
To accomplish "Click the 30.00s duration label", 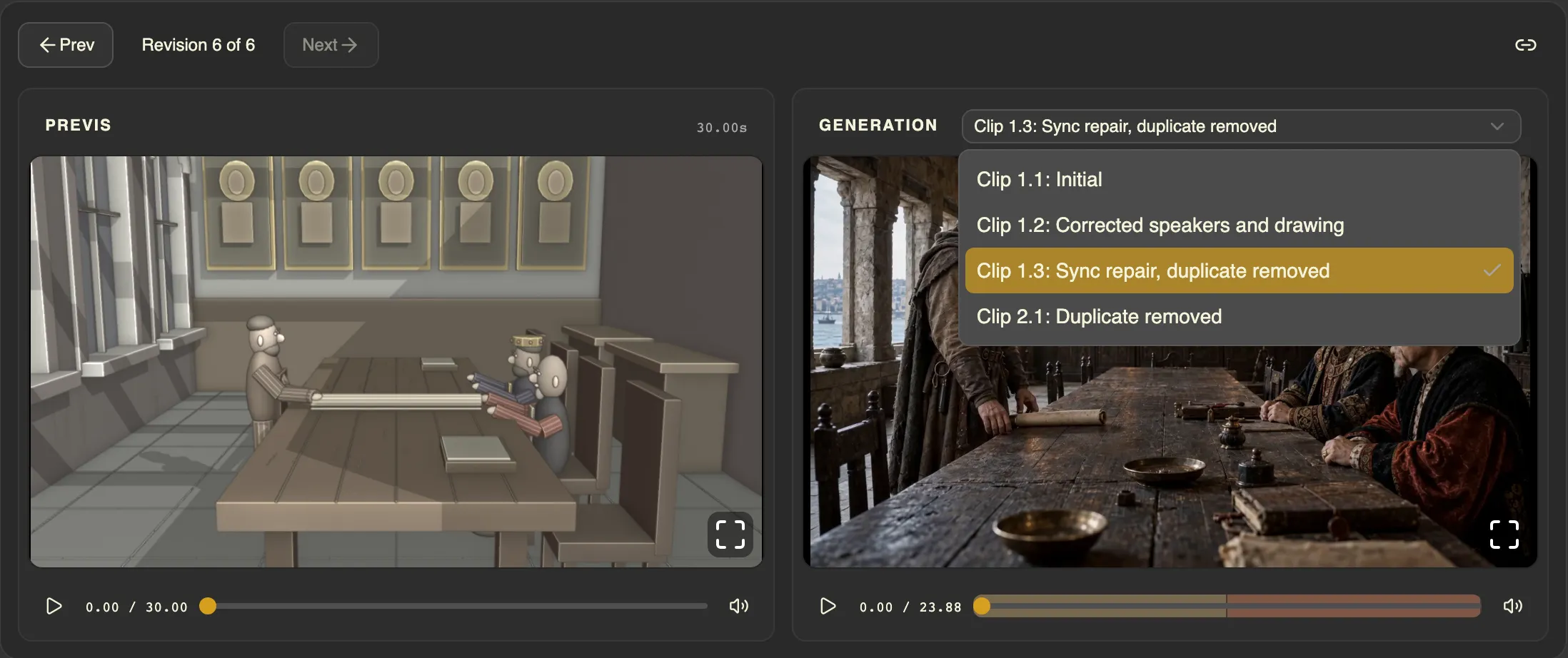I will point(721,128).
